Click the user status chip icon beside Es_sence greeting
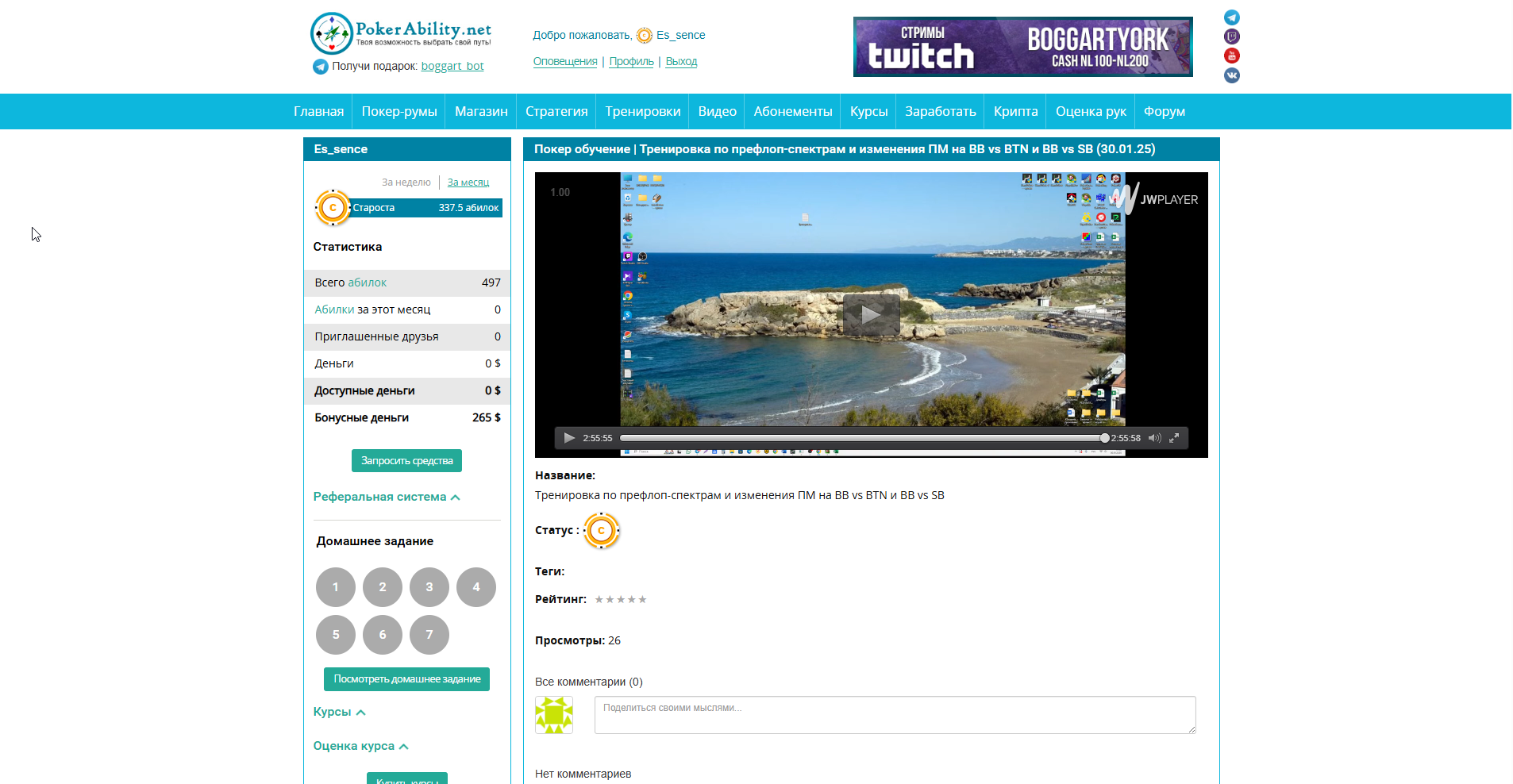This screenshot has height=784, width=1513. (x=645, y=36)
